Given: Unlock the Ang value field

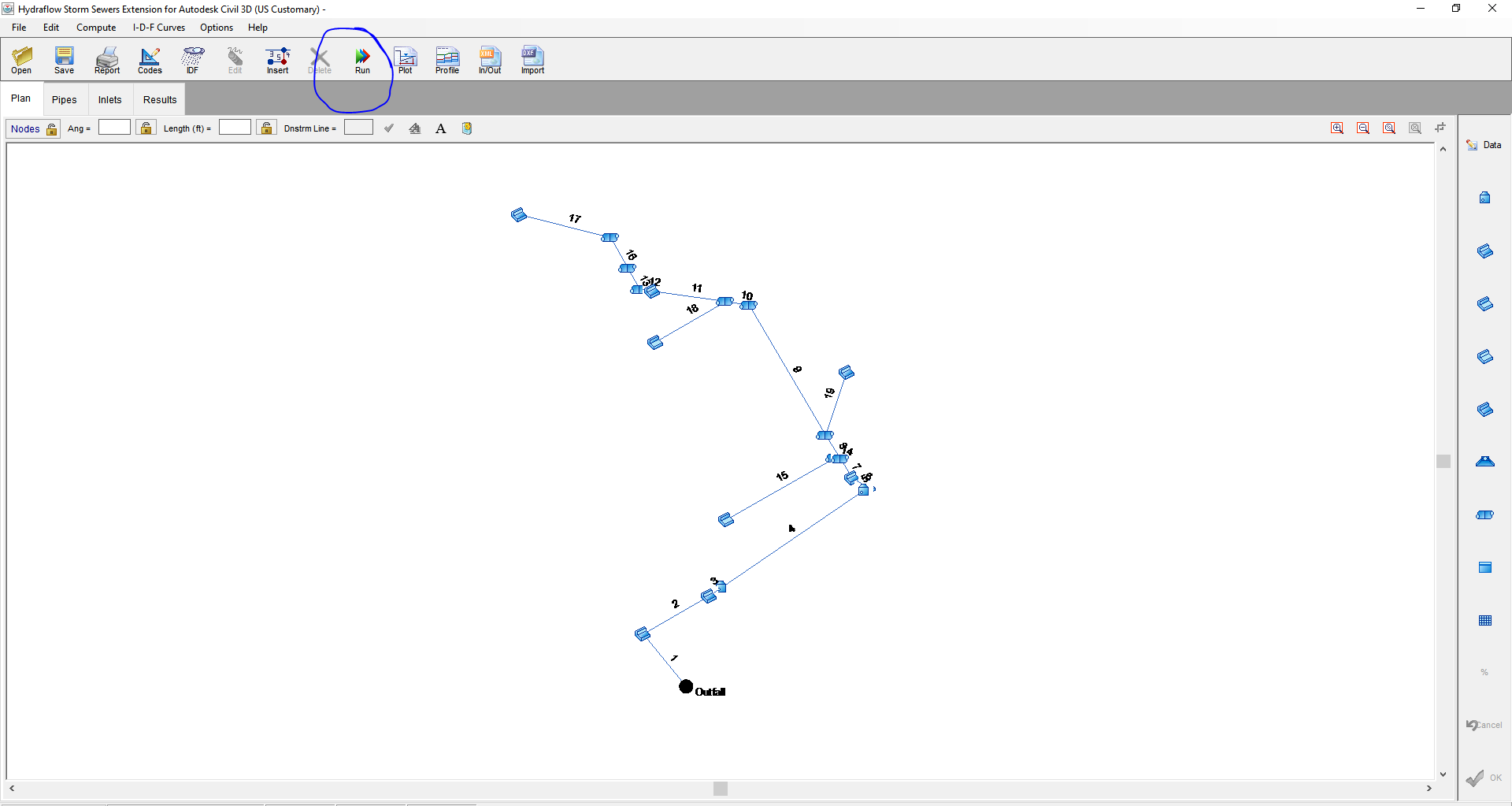Looking at the screenshot, I should click(x=146, y=127).
